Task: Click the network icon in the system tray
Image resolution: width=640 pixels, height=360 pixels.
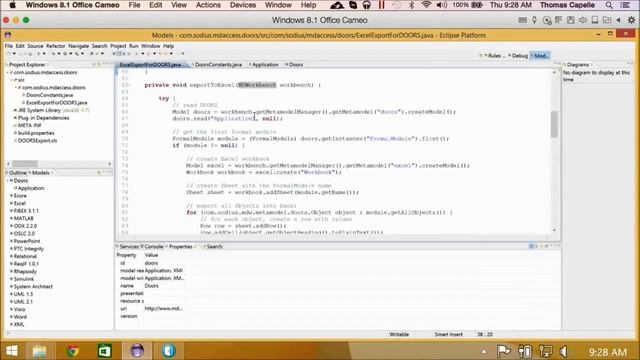Action: (x=545, y=351)
